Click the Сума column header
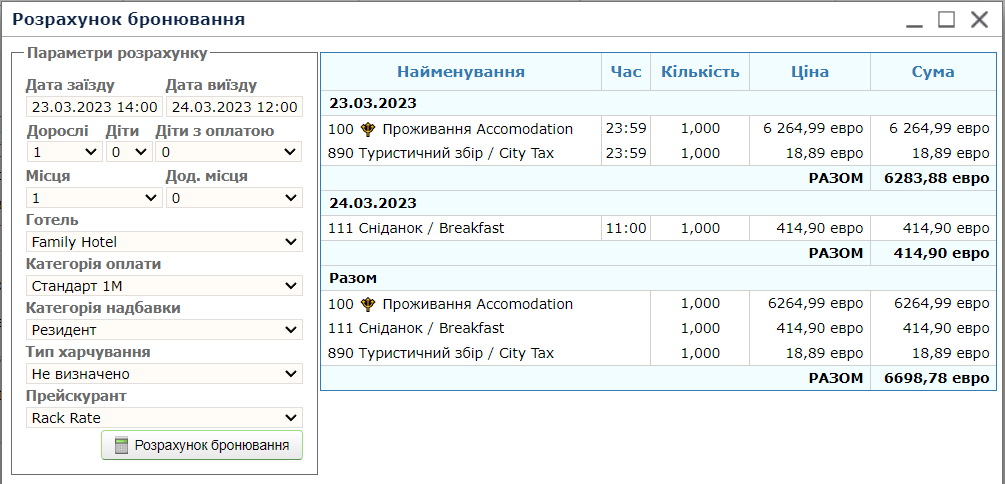This screenshot has height=484, width=1005. (932, 72)
